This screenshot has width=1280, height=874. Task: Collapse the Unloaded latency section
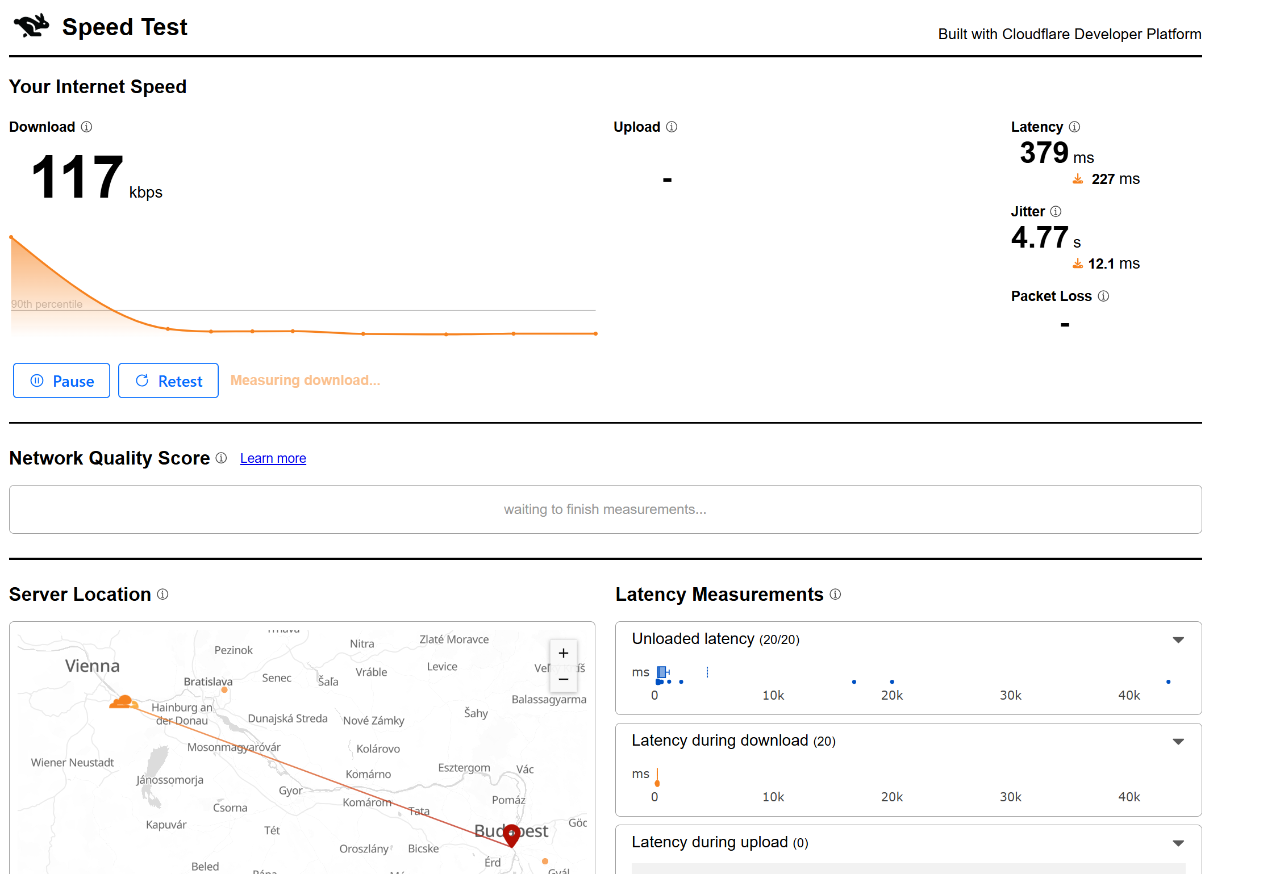tap(1178, 640)
